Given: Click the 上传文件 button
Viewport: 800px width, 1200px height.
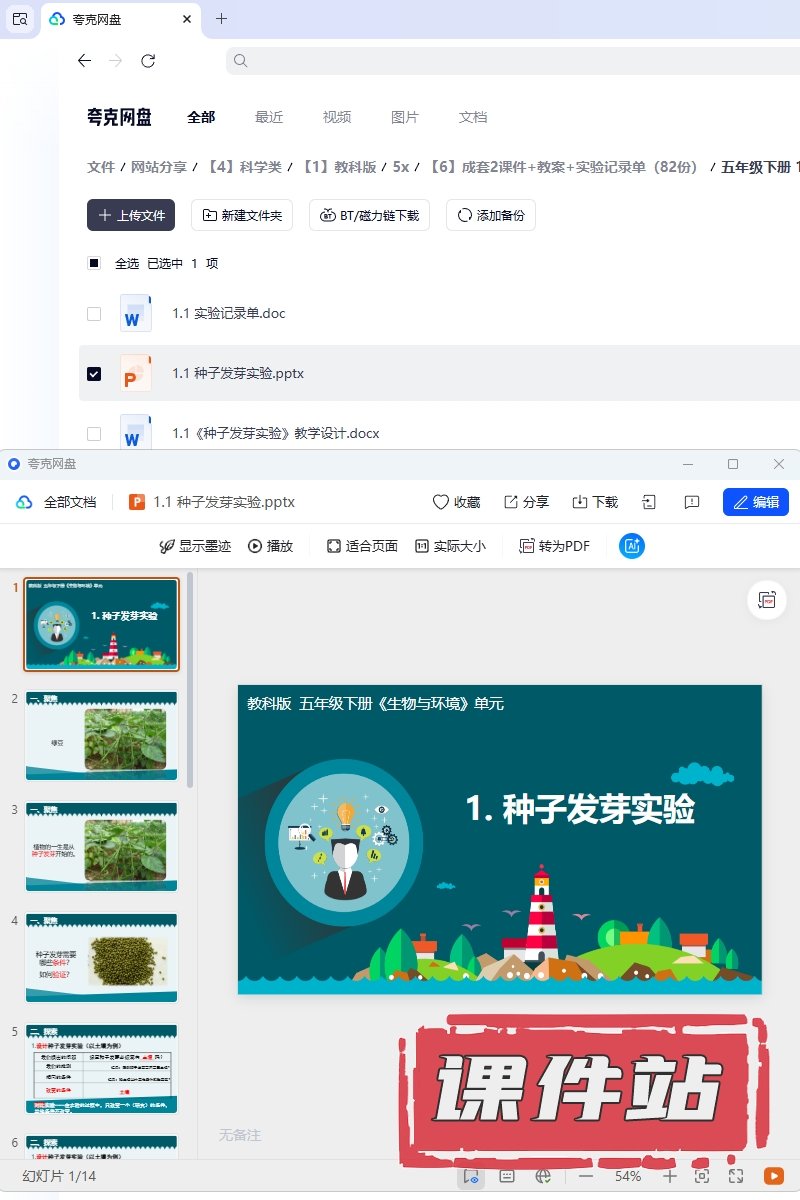Looking at the screenshot, I should (131, 215).
